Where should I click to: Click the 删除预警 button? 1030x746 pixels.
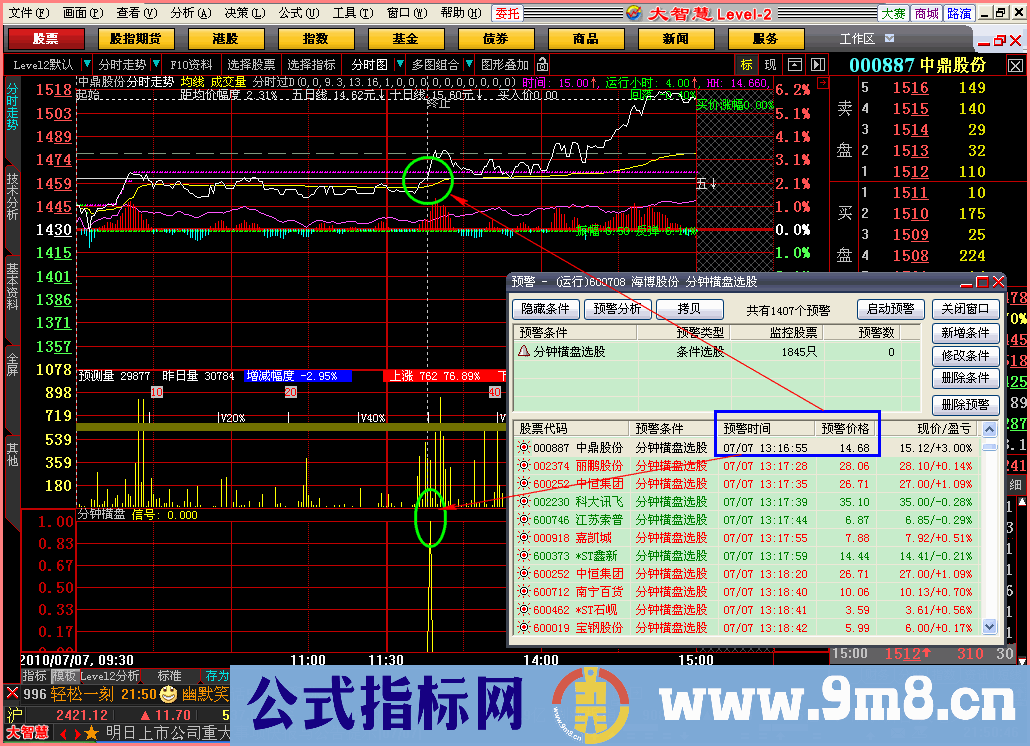965,405
